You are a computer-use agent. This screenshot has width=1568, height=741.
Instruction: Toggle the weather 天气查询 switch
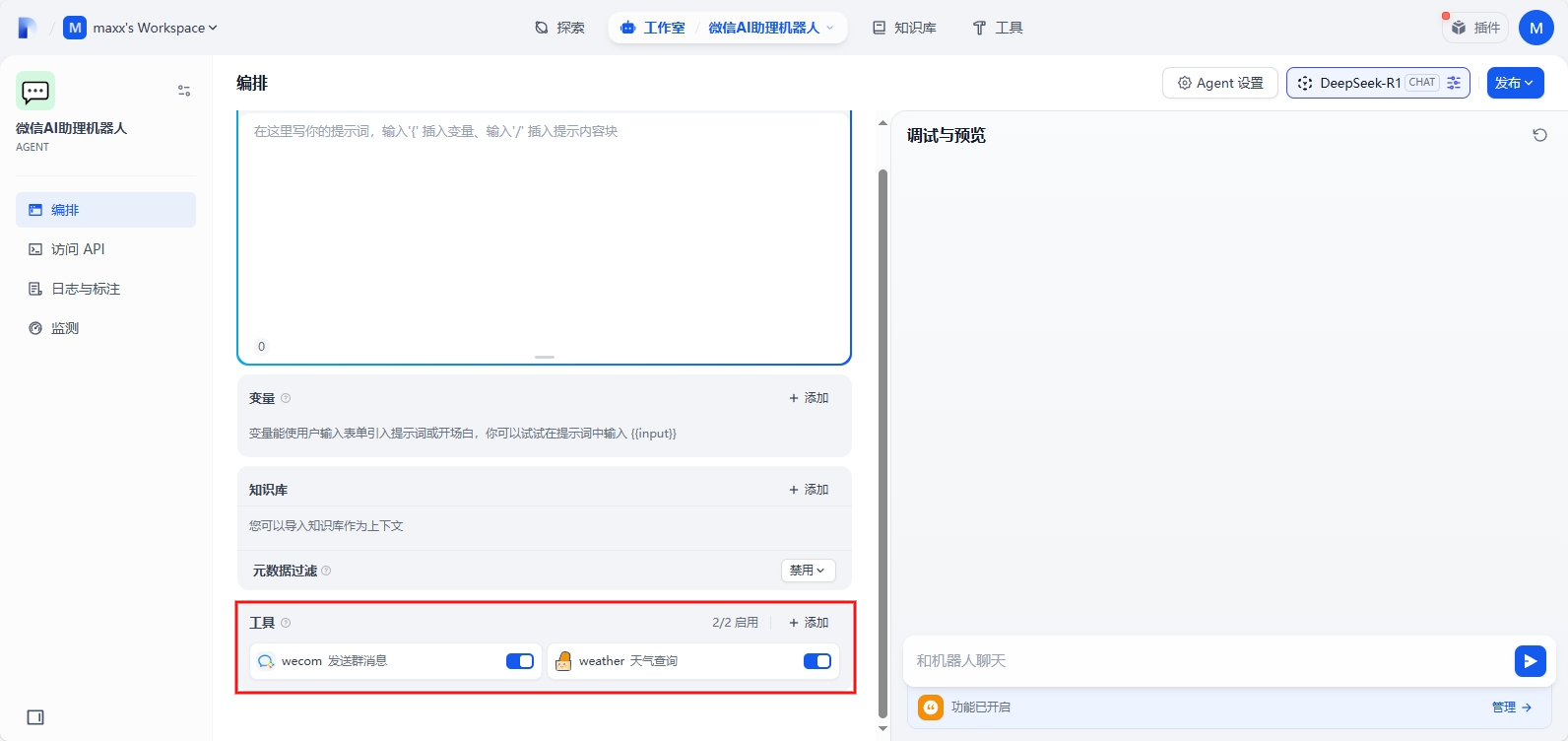pos(817,661)
